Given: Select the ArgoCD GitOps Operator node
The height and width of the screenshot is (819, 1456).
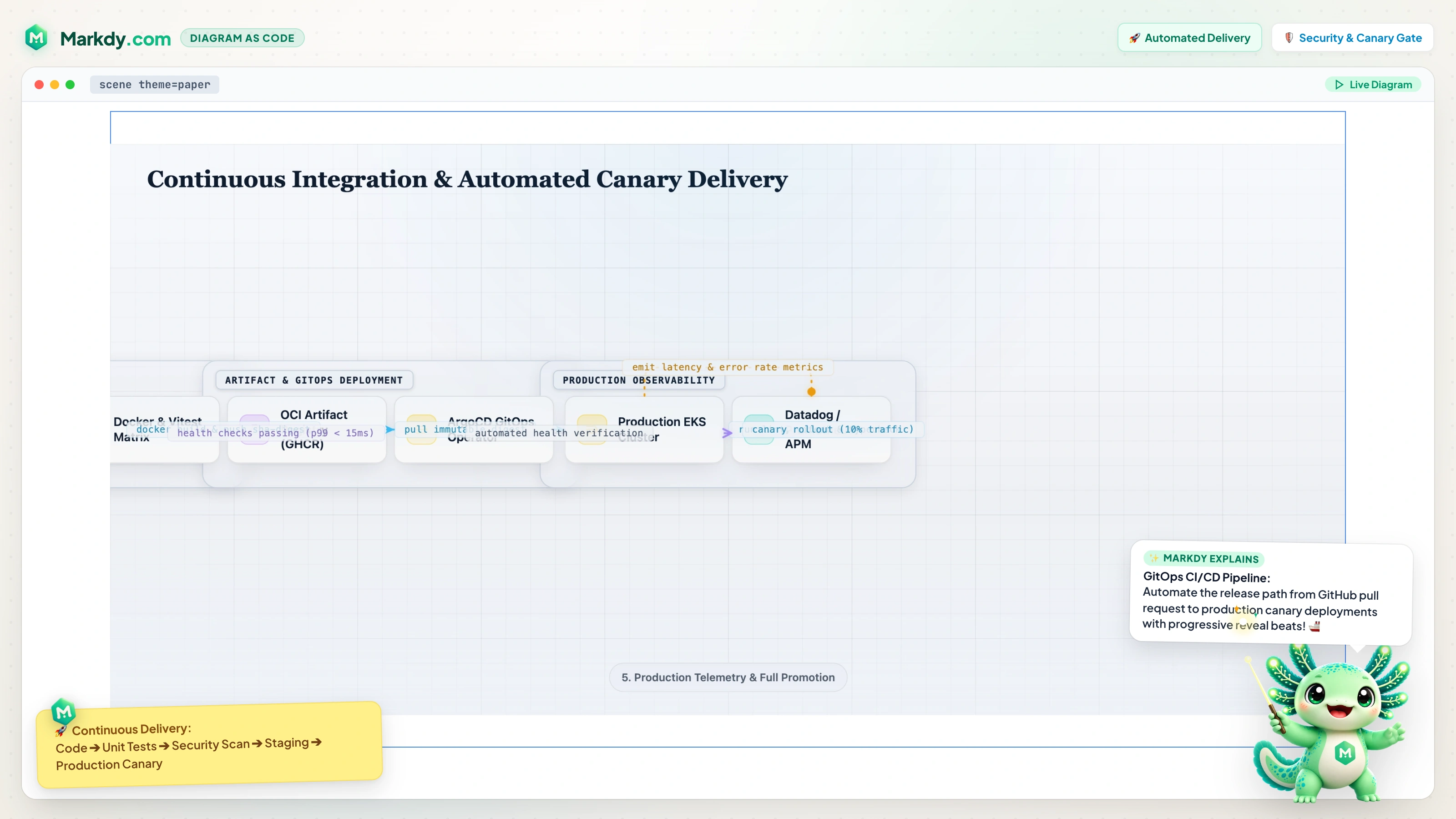Looking at the screenshot, I should 474,429.
